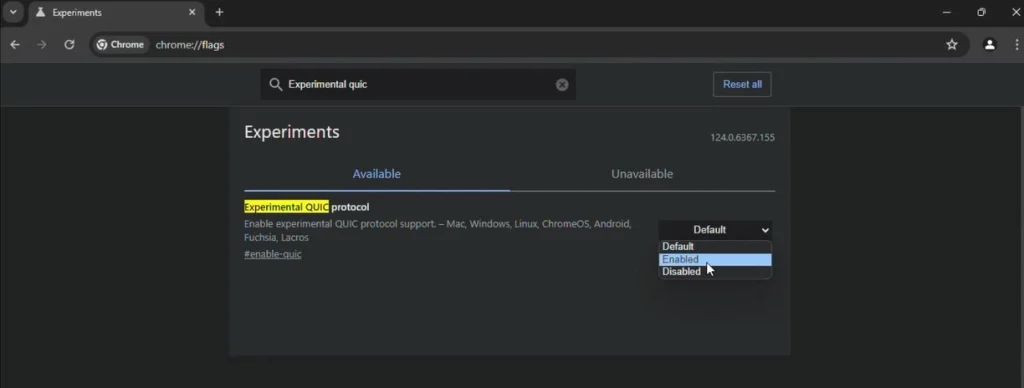This screenshot has width=1024, height=388.
Task: Go back to previous page
Action: pos(15,44)
